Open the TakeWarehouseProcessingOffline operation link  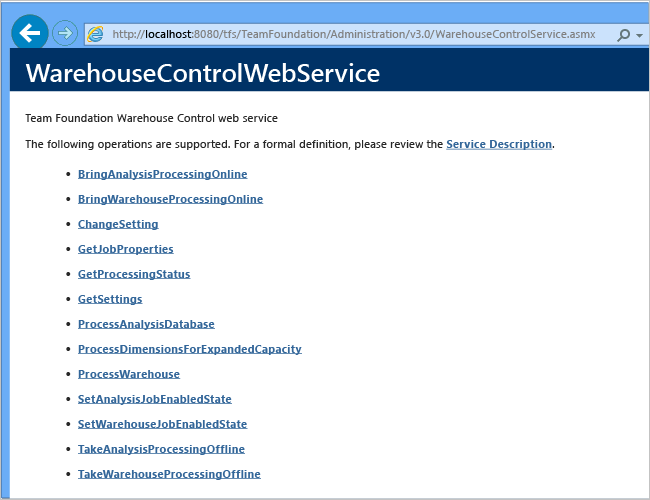169,474
